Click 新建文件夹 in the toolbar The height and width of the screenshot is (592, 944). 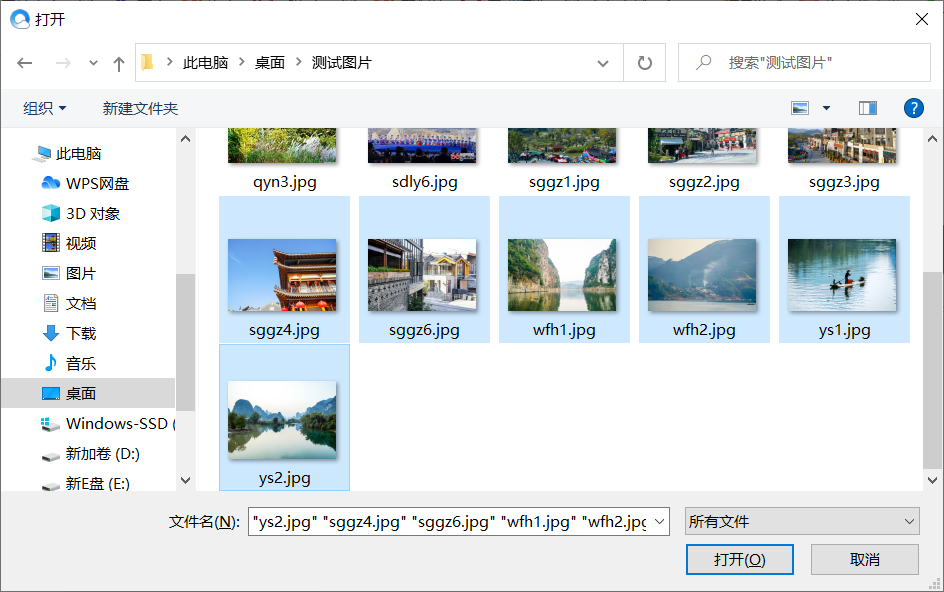click(x=140, y=108)
